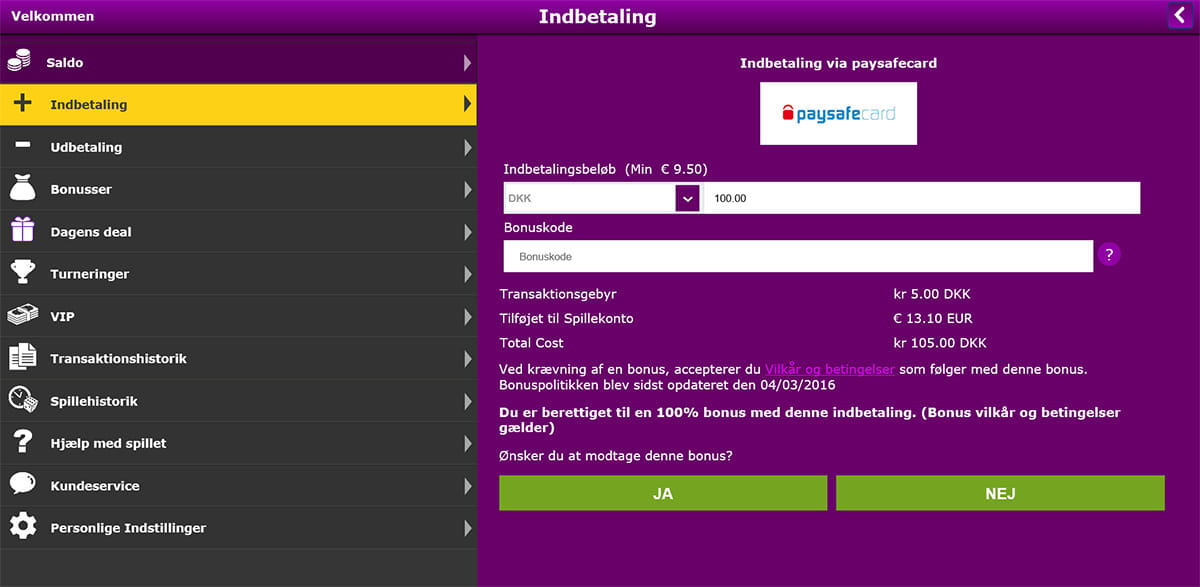Click the 'kr 5.00 DKK' transaction fee value

(x=932, y=294)
